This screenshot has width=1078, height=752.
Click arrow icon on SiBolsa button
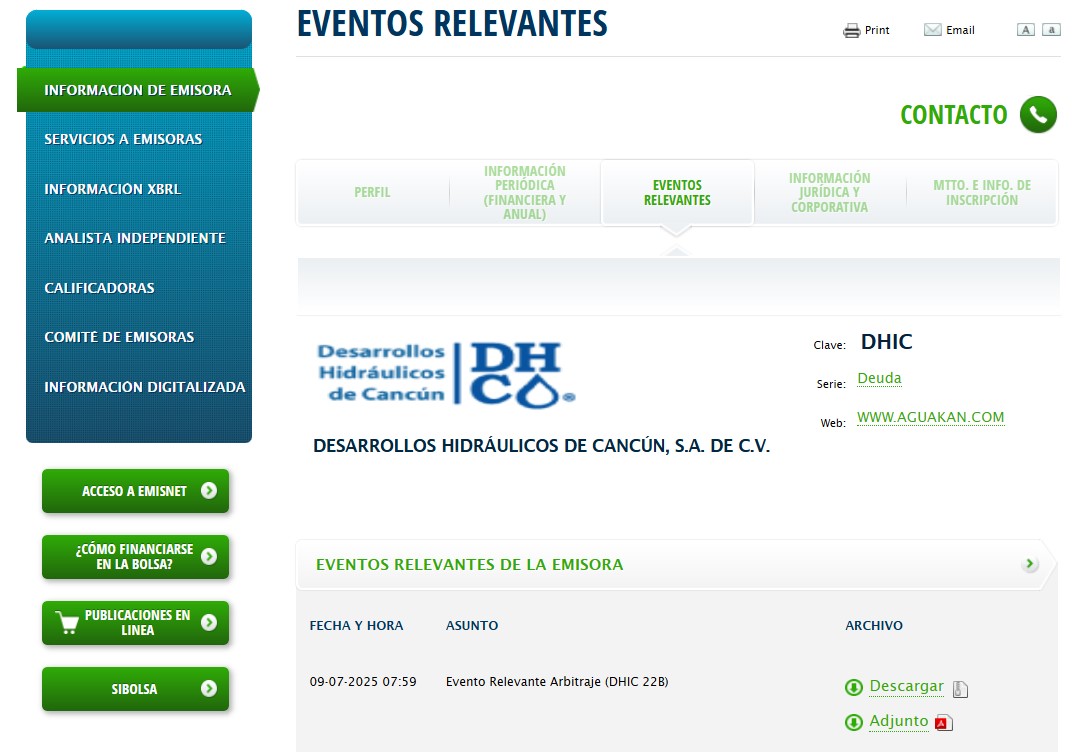208,688
